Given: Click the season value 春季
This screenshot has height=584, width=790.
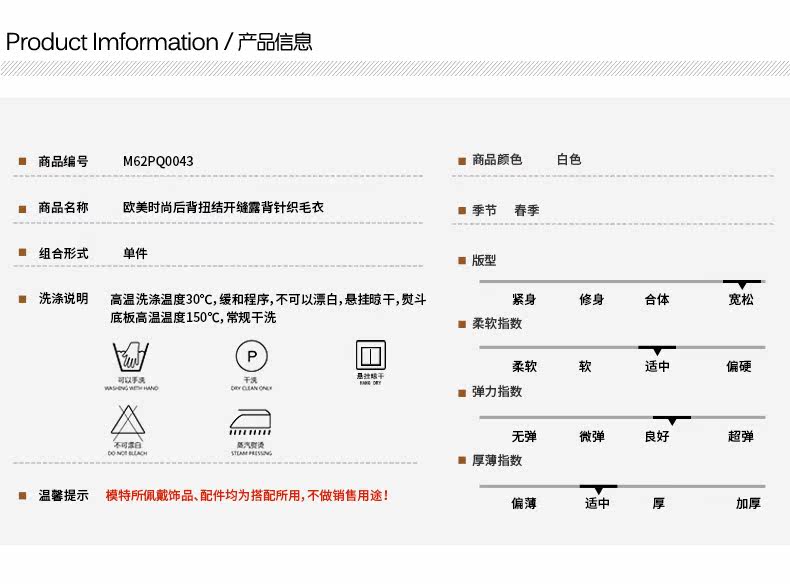Looking at the screenshot, I should pyautogui.click(x=526, y=210).
